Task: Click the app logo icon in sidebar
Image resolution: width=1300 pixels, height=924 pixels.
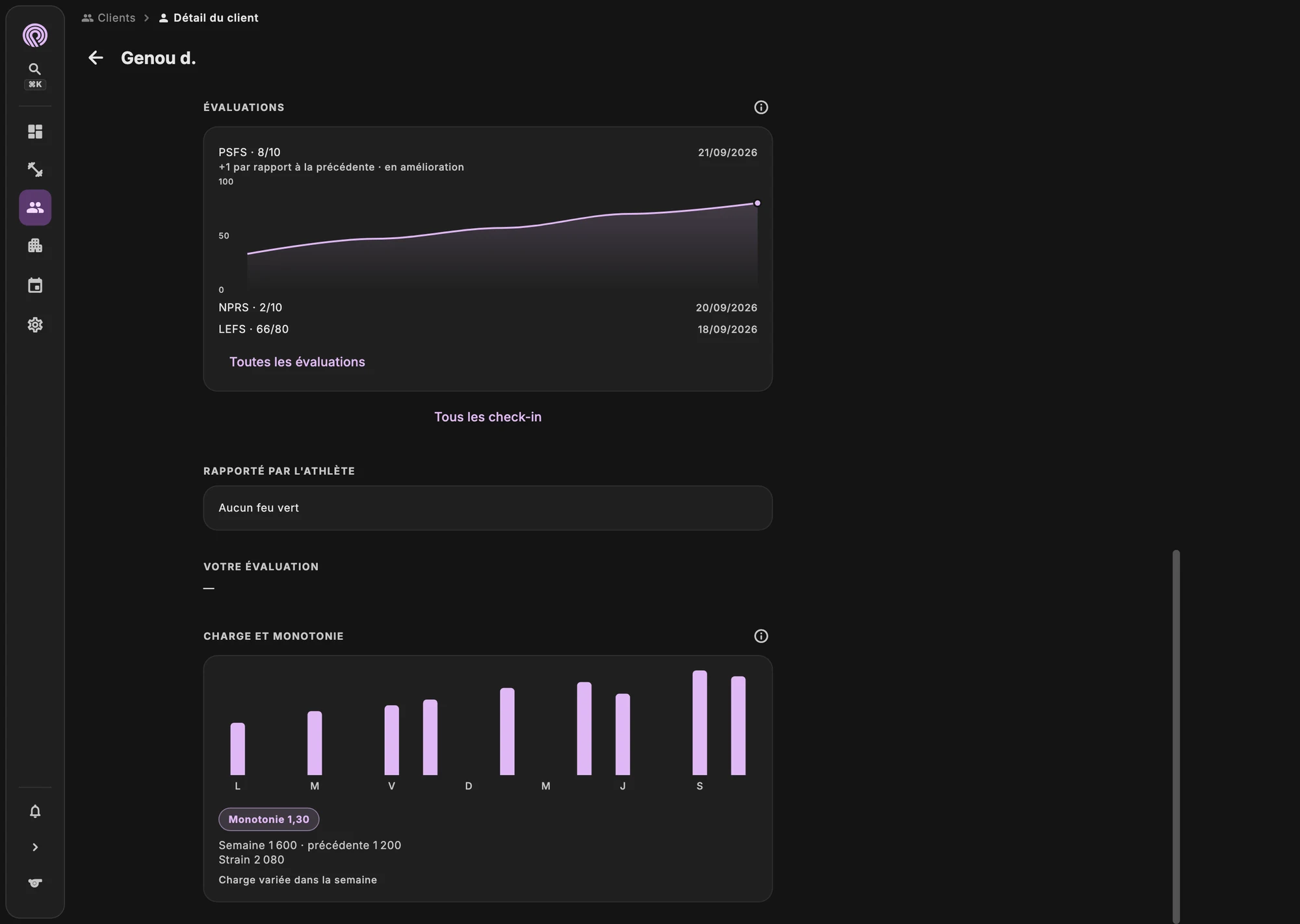Action: point(35,35)
